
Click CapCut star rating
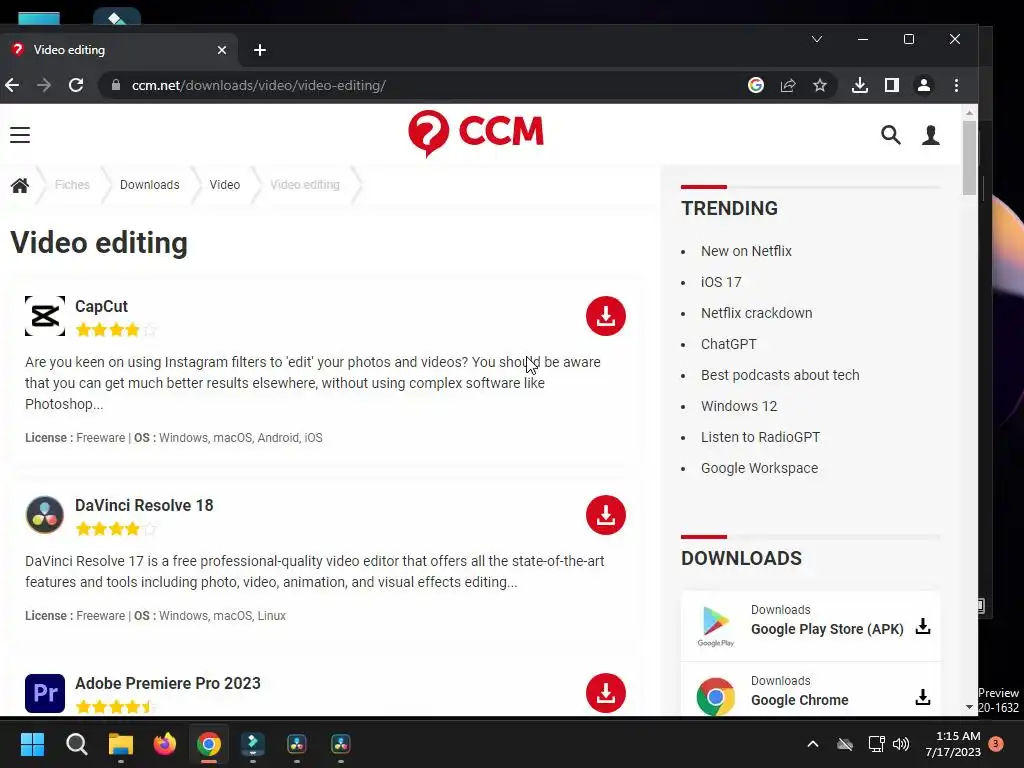(x=116, y=330)
